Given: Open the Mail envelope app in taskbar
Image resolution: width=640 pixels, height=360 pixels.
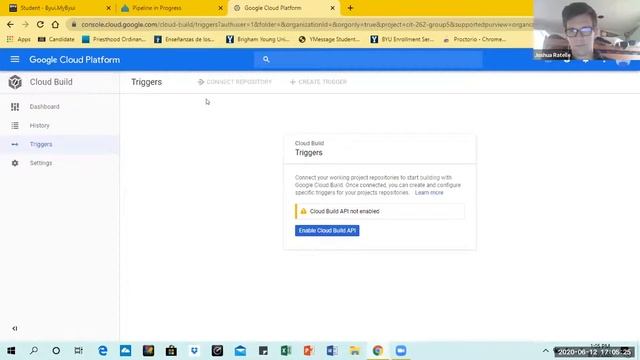Looking at the screenshot, I should 240,351.
